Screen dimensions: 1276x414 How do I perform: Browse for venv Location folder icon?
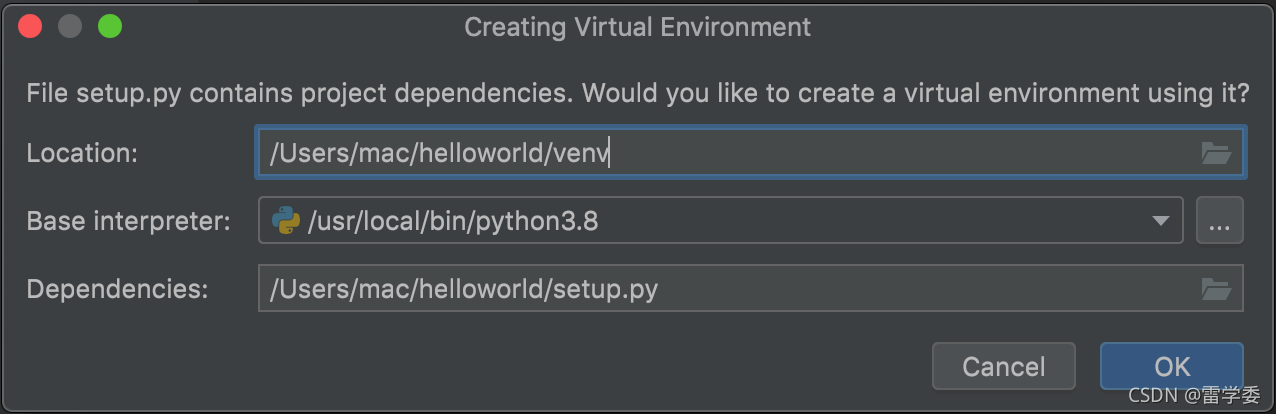pyautogui.click(x=1215, y=153)
